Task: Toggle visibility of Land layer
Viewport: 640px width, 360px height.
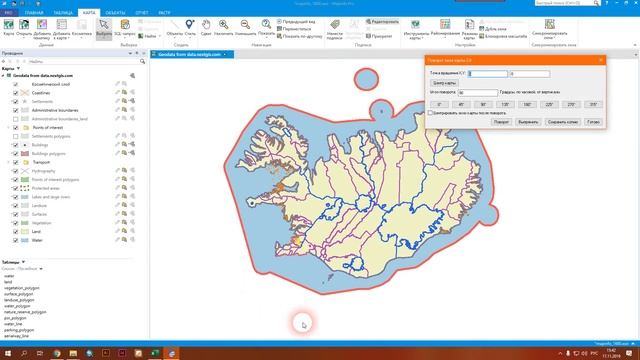Action: [x=16, y=232]
